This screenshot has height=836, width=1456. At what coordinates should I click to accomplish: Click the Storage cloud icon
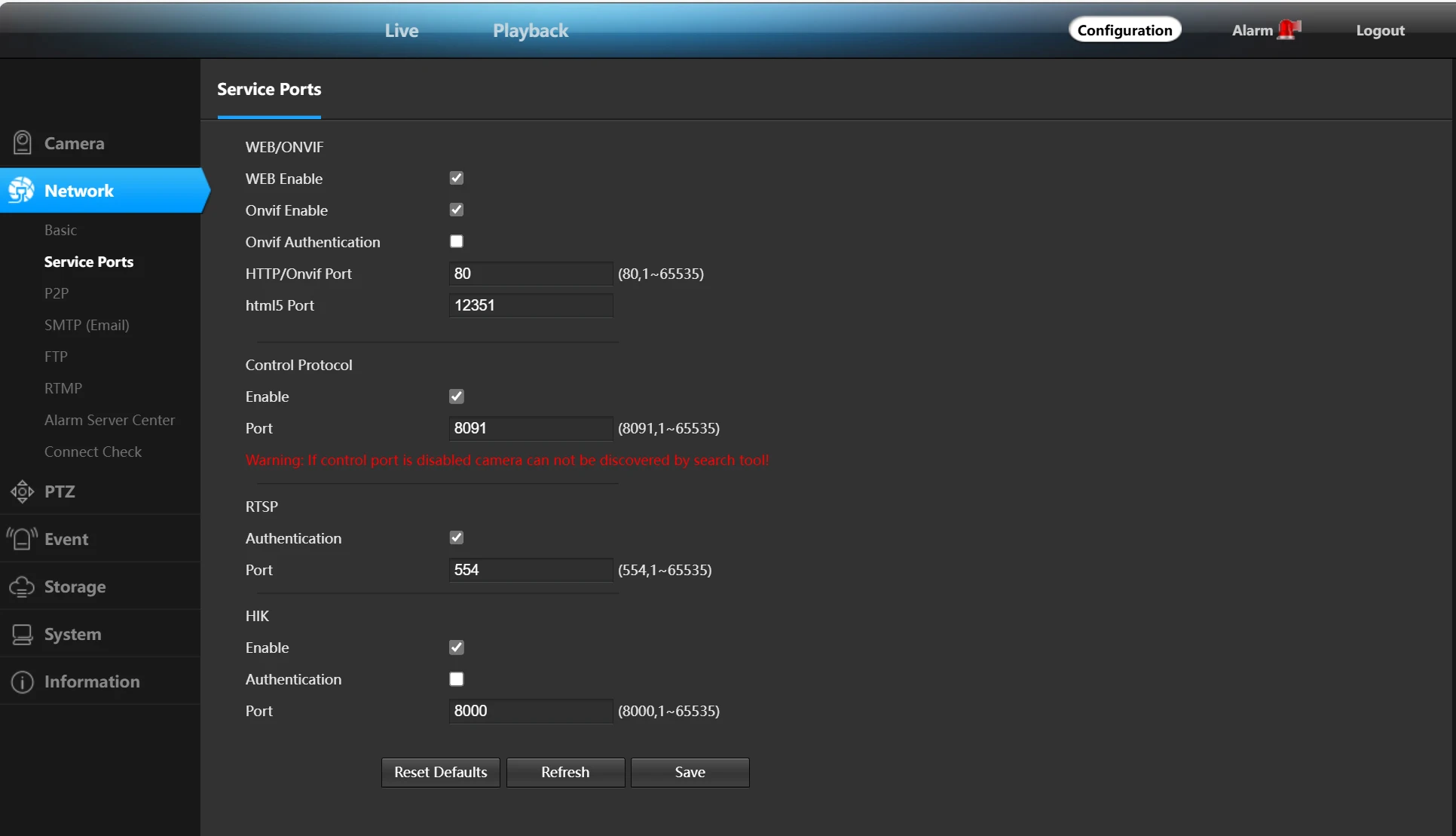click(x=23, y=586)
